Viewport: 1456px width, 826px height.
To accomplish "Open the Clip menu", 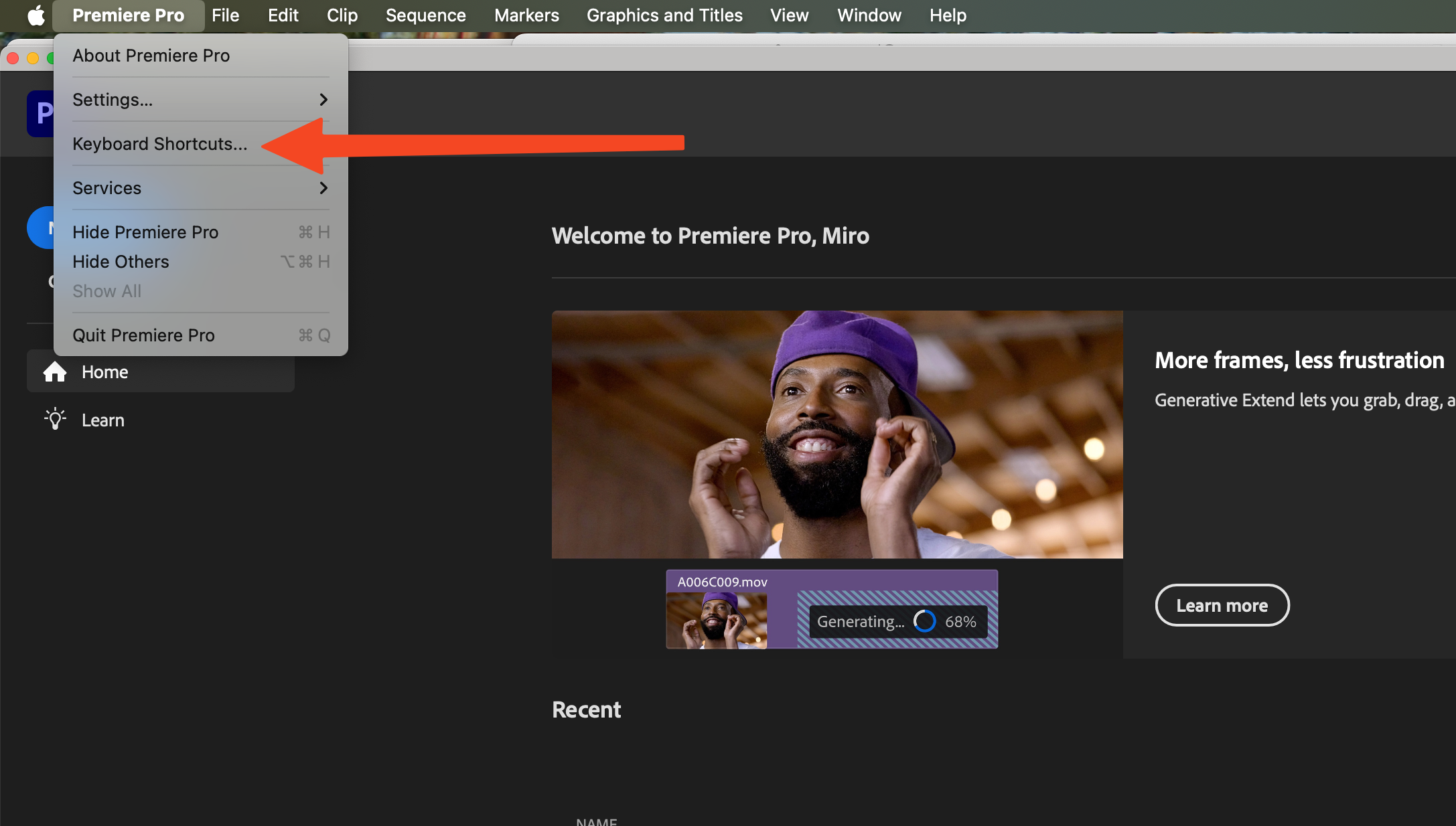I will (x=342, y=15).
